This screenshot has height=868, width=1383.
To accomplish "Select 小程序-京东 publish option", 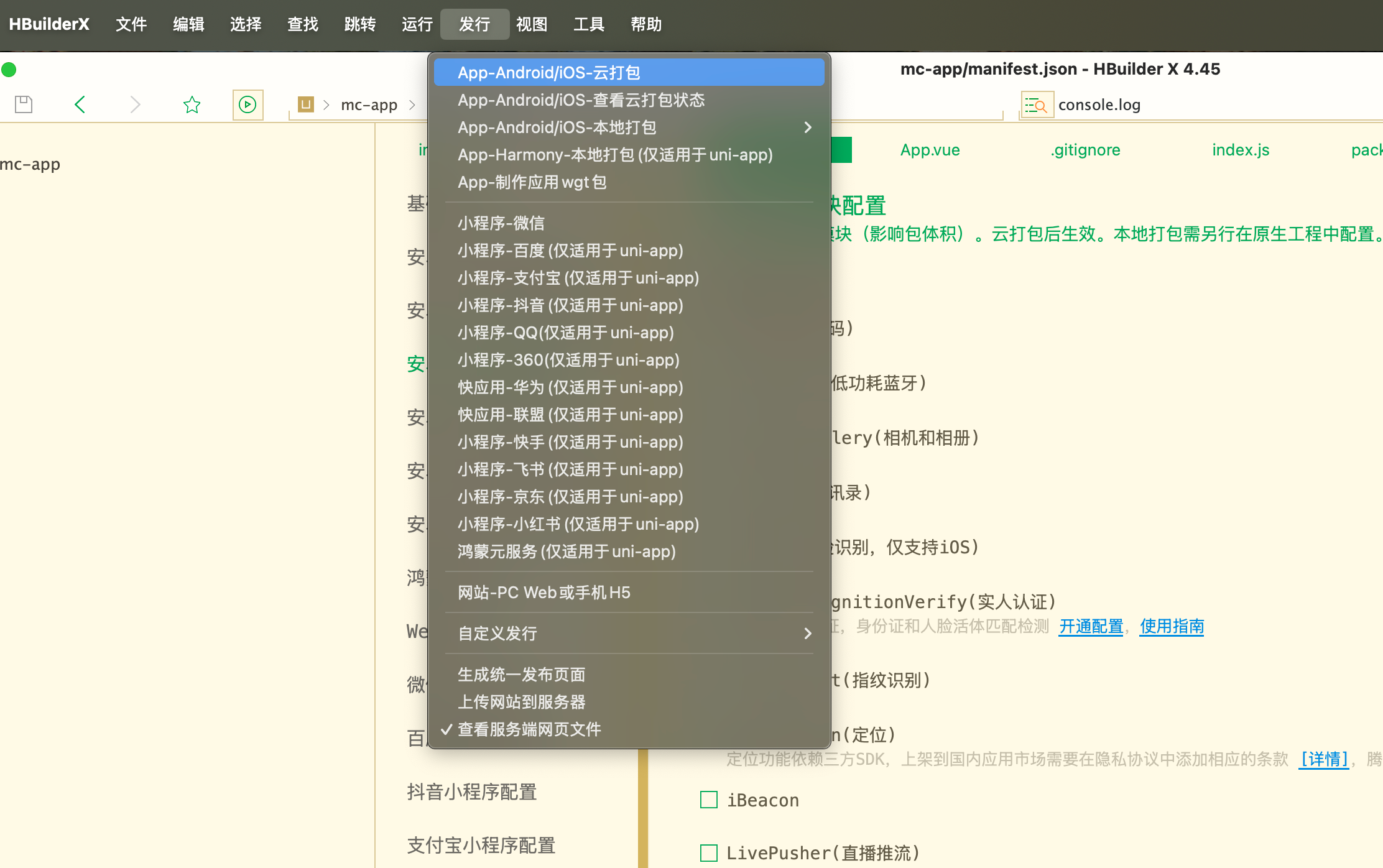I will pyautogui.click(x=629, y=497).
